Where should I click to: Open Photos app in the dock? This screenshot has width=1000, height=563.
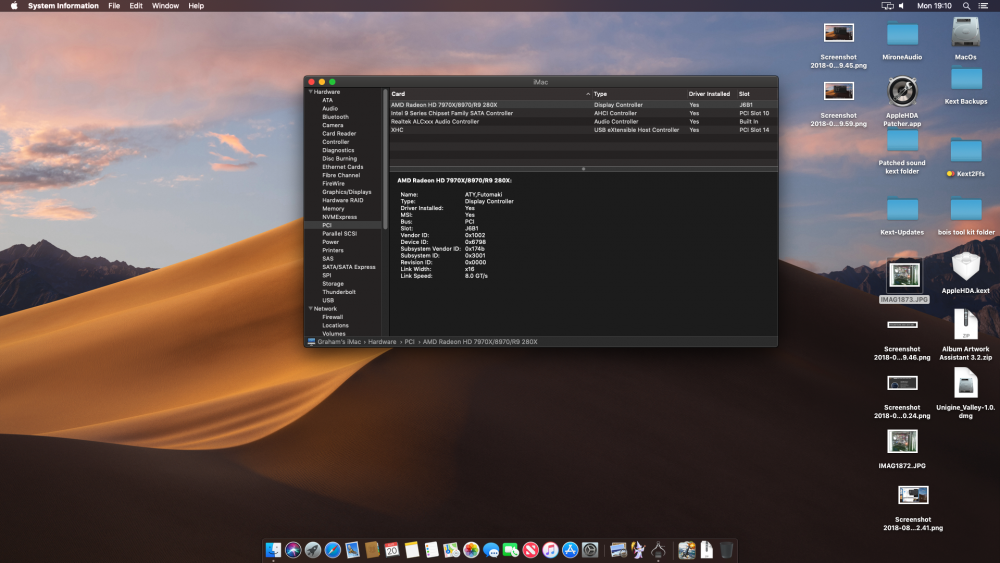471,550
